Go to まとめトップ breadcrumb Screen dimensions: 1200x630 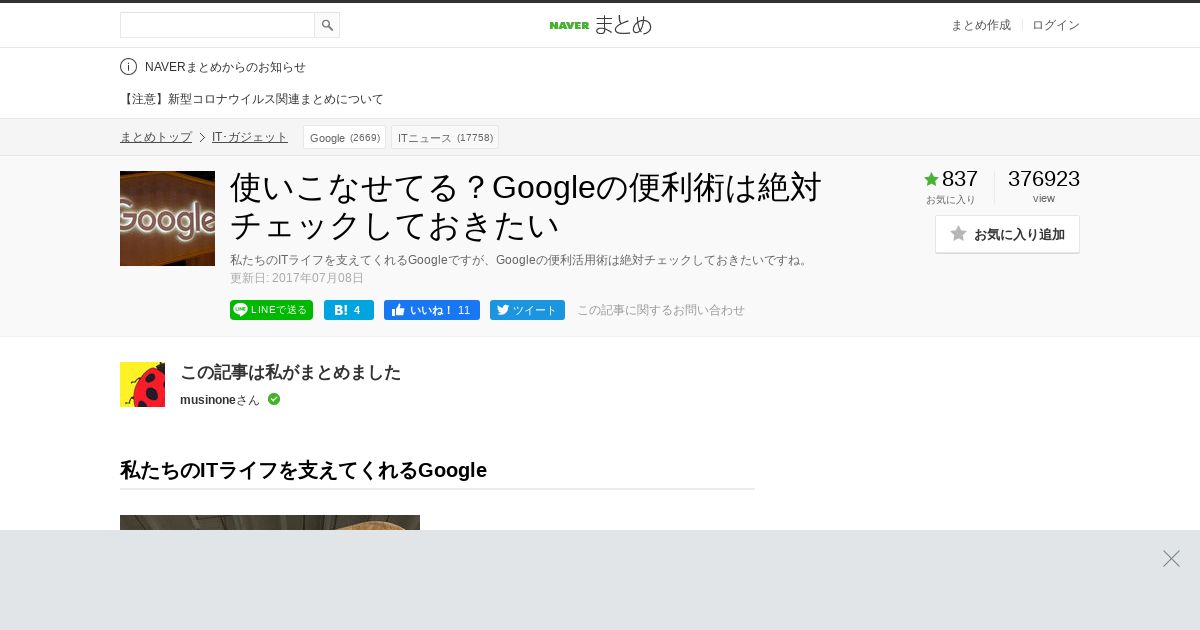pyautogui.click(x=156, y=137)
